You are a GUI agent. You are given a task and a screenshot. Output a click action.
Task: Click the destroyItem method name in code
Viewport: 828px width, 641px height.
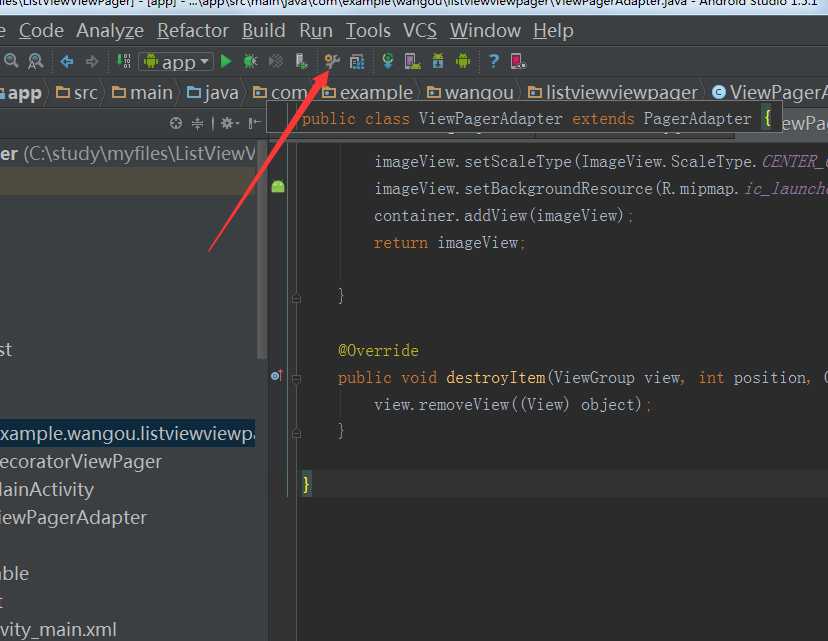[x=495, y=378]
